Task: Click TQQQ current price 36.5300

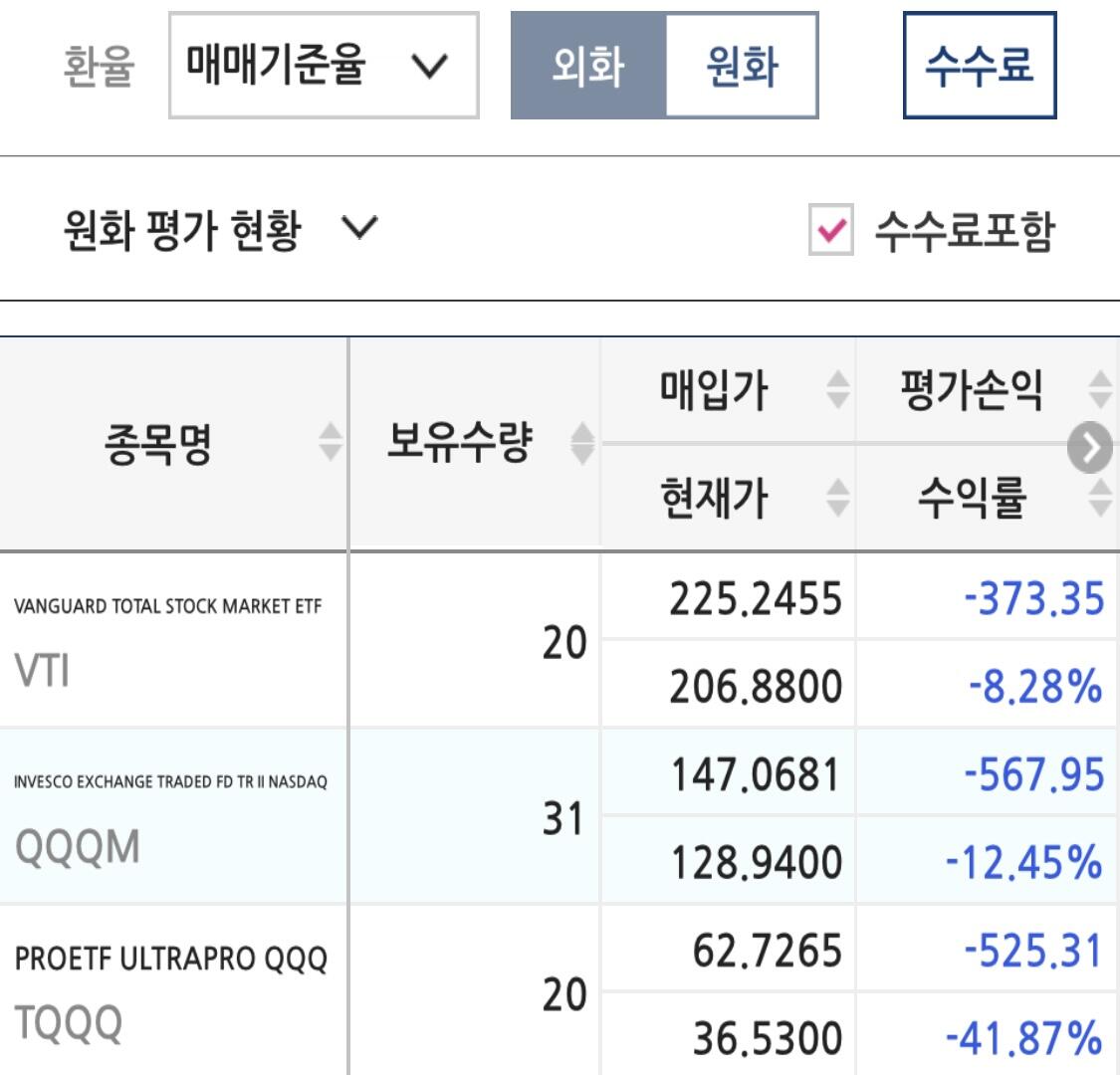Action: click(x=768, y=1038)
